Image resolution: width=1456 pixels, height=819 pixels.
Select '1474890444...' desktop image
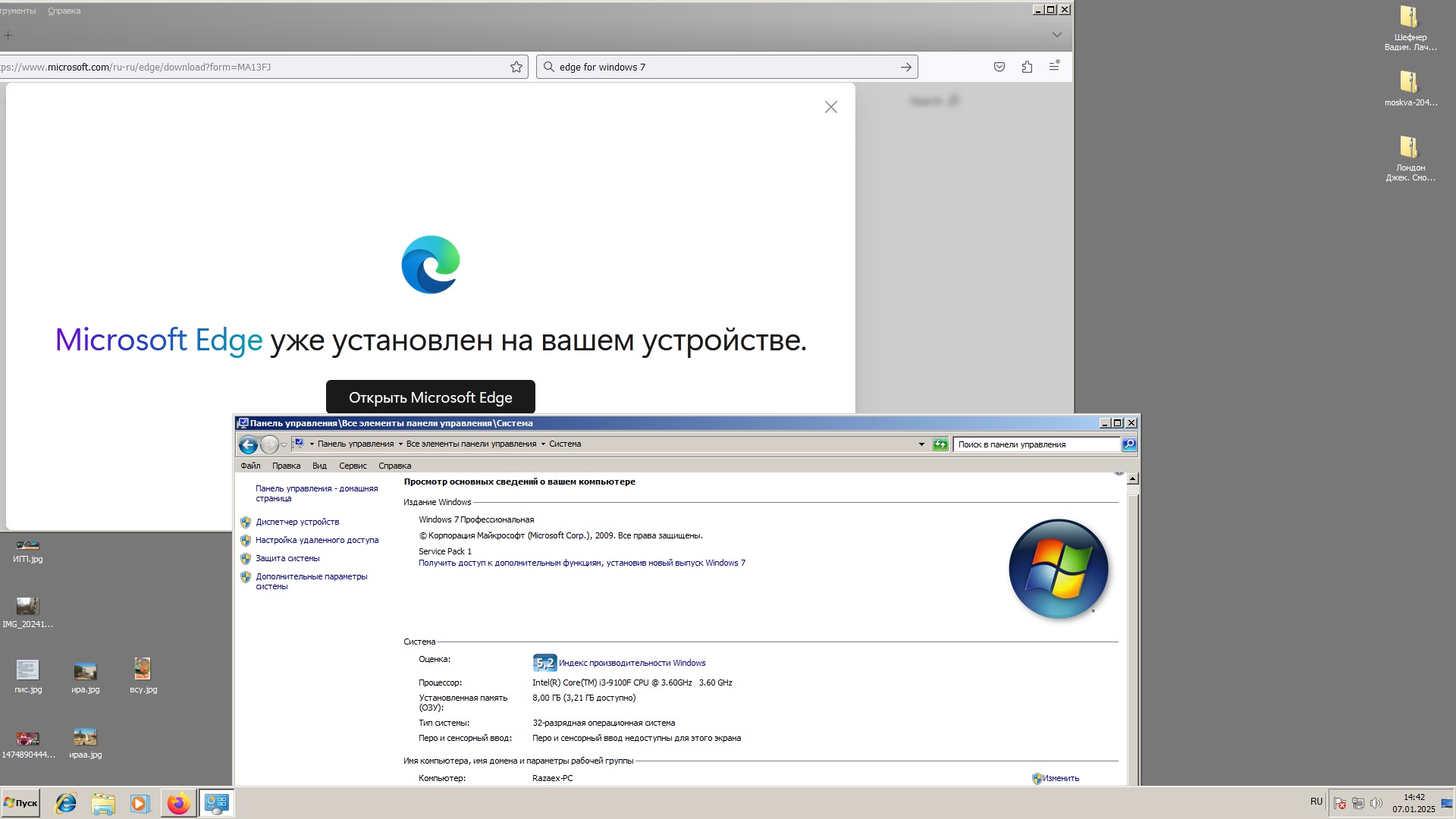[x=28, y=743]
